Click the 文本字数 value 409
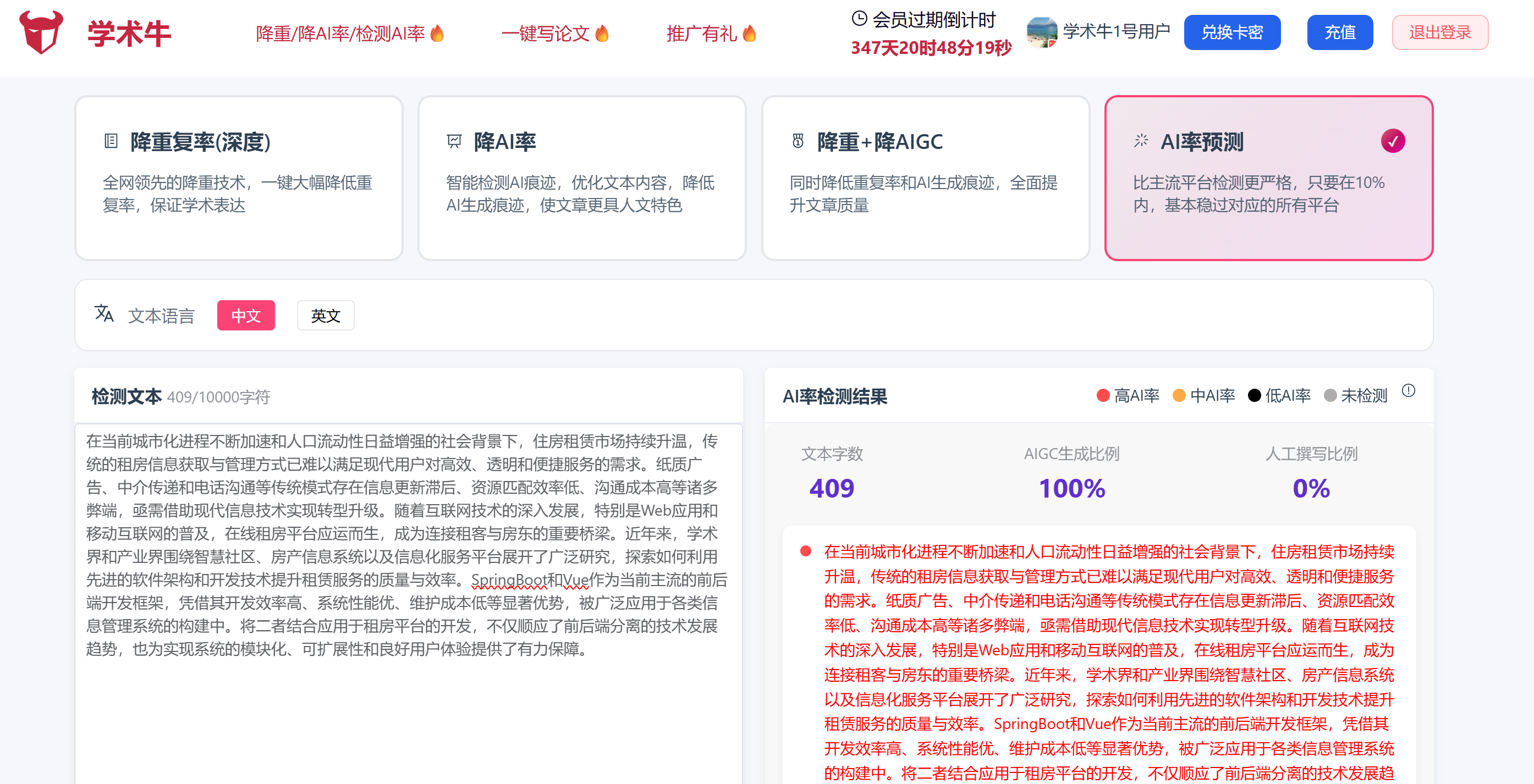The height and width of the screenshot is (784, 1534). [832, 489]
